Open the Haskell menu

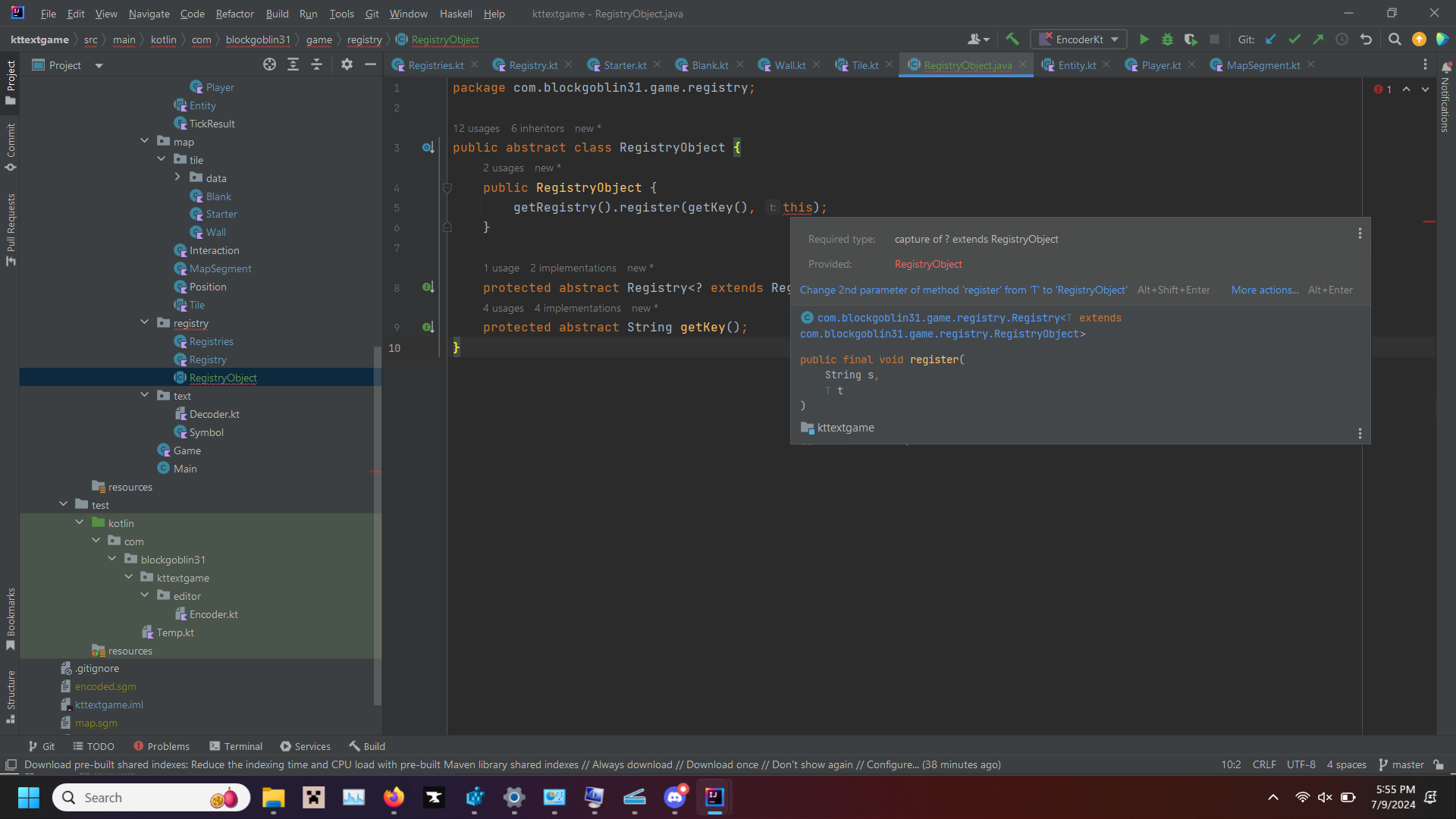point(456,14)
